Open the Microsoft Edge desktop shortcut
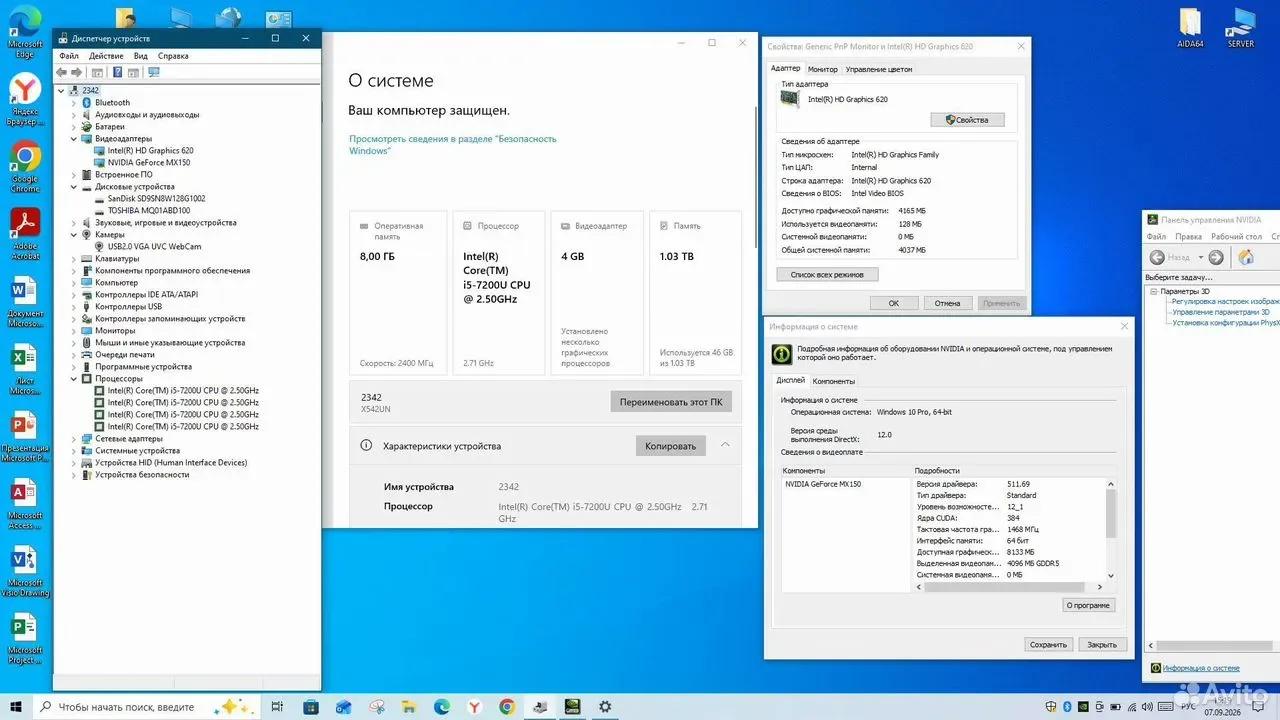The width and height of the screenshot is (1280, 720). 25,30
